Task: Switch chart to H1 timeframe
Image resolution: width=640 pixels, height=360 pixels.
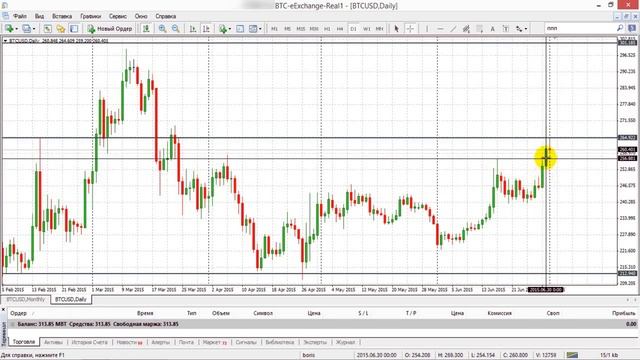Action: click(x=327, y=29)
